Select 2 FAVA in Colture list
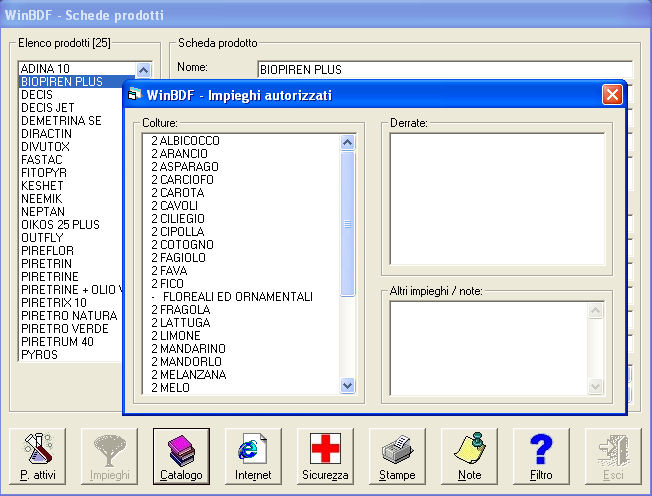Image resolution: width=652 pixels, height=496 pixels. pos(242,271)
